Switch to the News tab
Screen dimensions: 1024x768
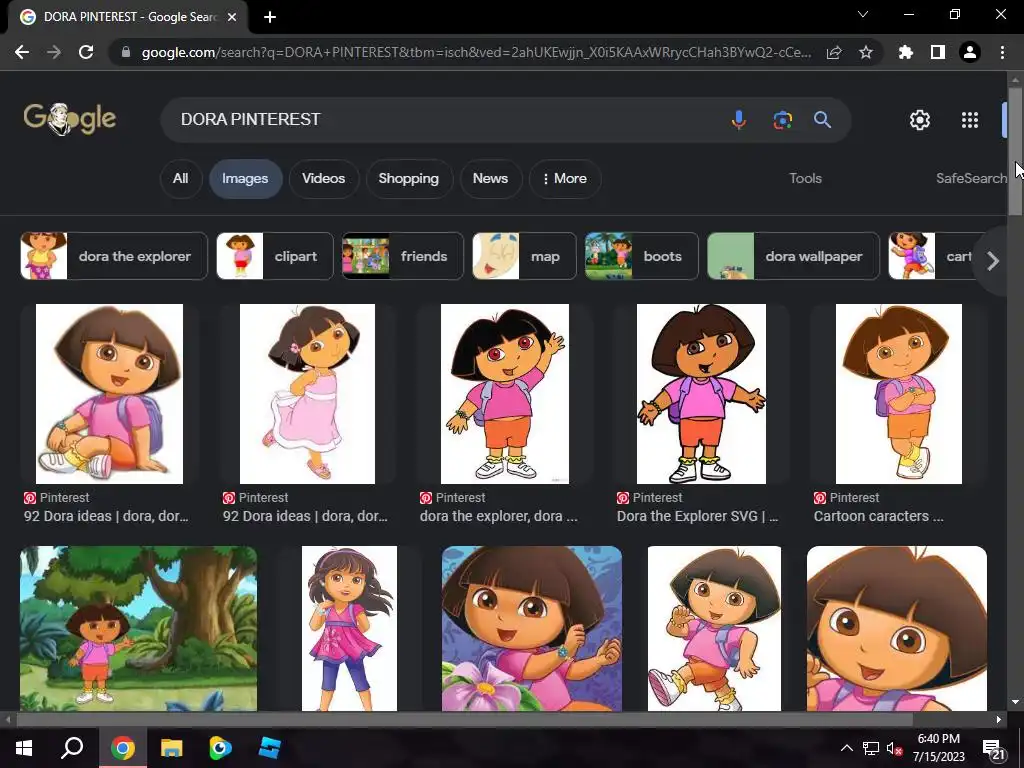coord(490,178)
